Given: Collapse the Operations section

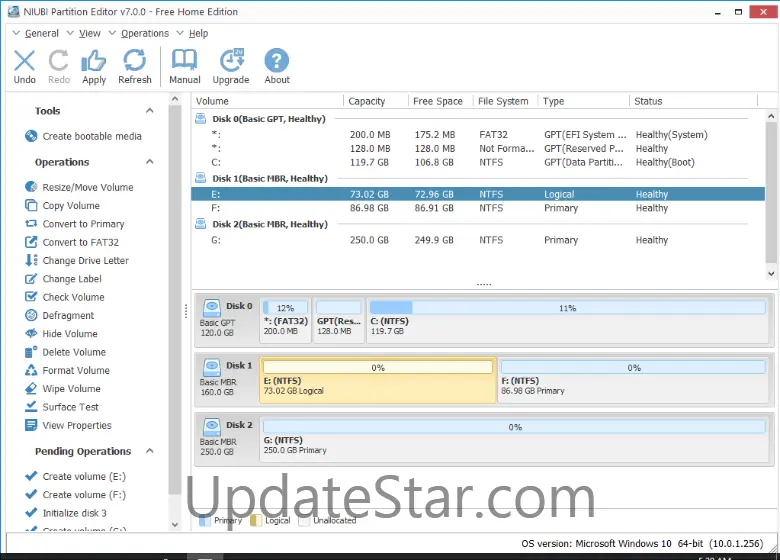Looking at the screenshot, I should coord(149,162).
